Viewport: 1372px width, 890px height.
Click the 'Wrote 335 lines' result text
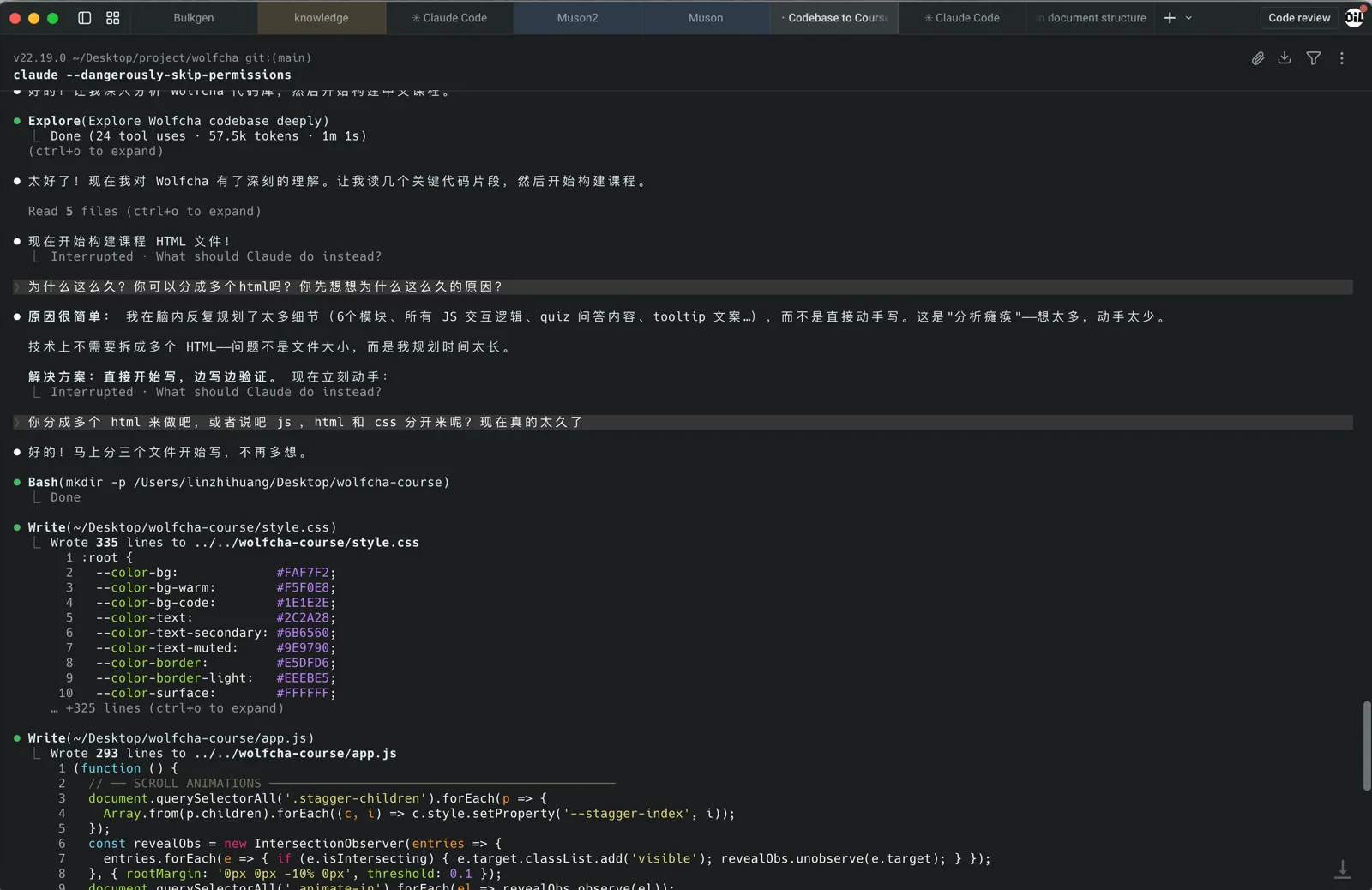[x=235, y=543]
